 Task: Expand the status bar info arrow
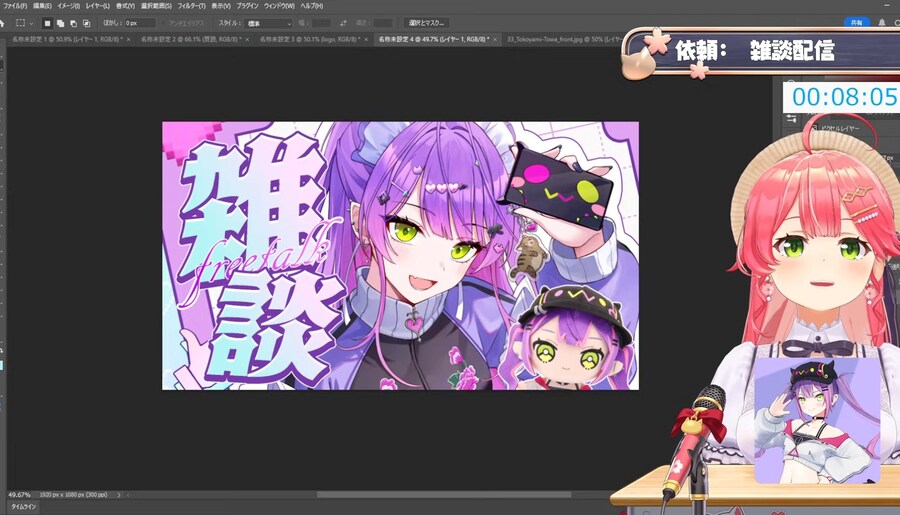pos(119,495)
